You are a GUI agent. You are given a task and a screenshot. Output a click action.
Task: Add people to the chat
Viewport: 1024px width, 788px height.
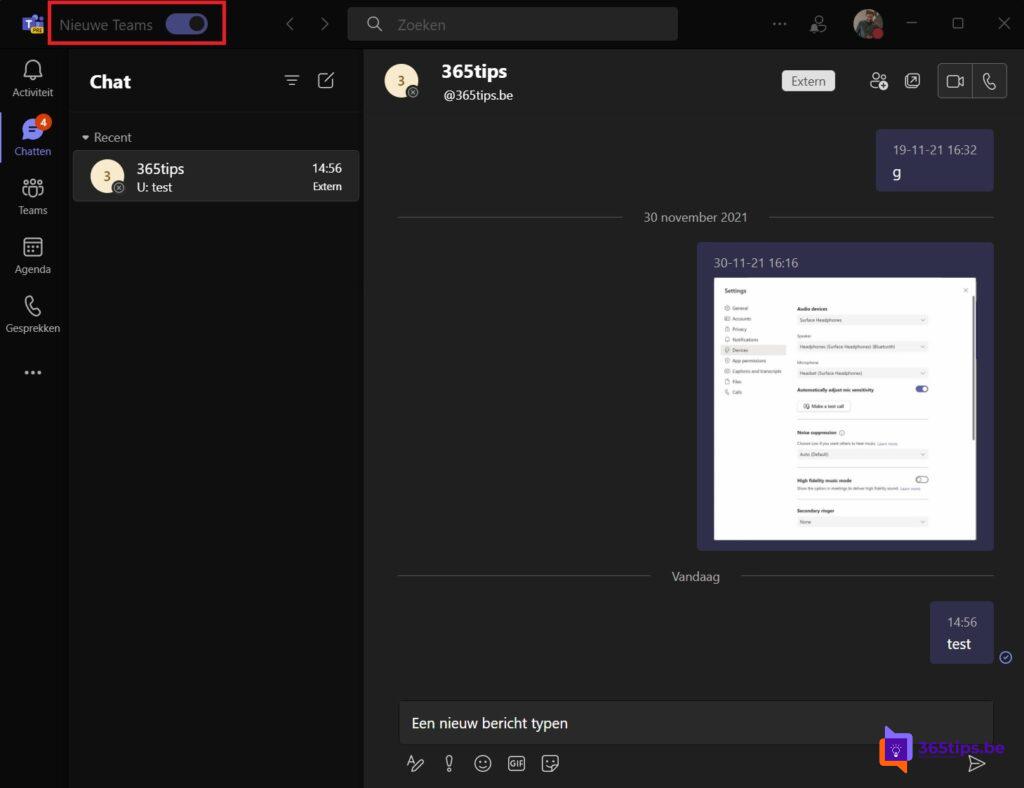point(878,81)
